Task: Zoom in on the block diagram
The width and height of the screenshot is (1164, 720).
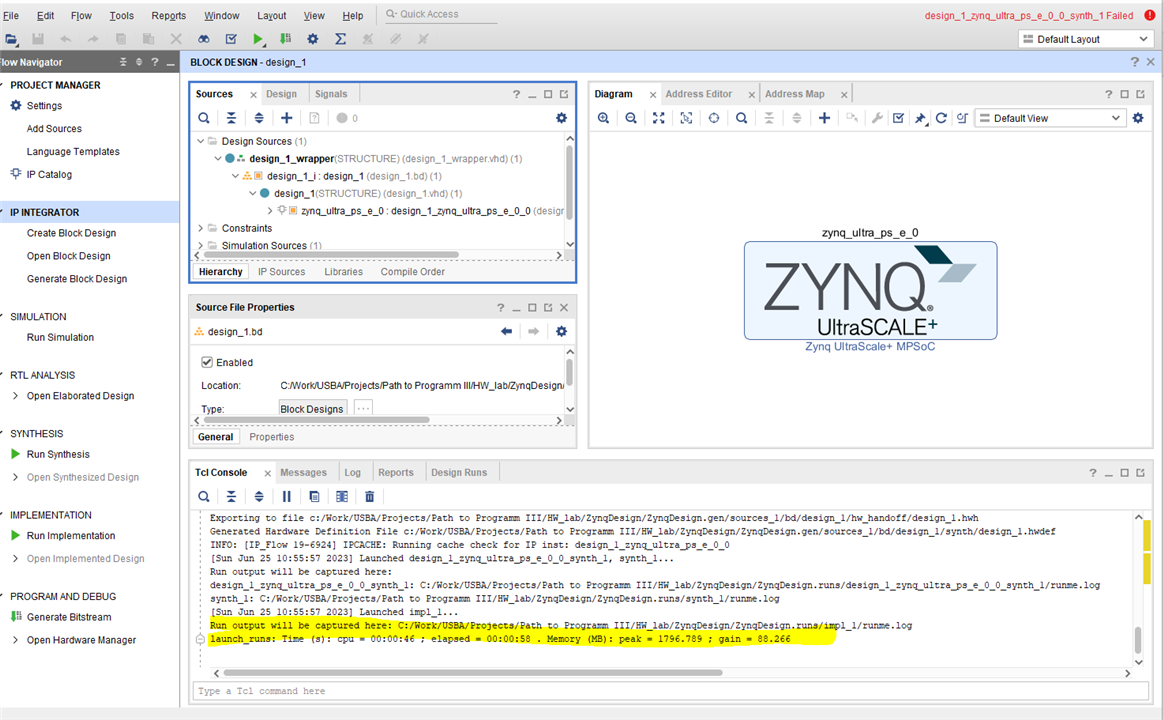Action: click(x=603, y=118)
